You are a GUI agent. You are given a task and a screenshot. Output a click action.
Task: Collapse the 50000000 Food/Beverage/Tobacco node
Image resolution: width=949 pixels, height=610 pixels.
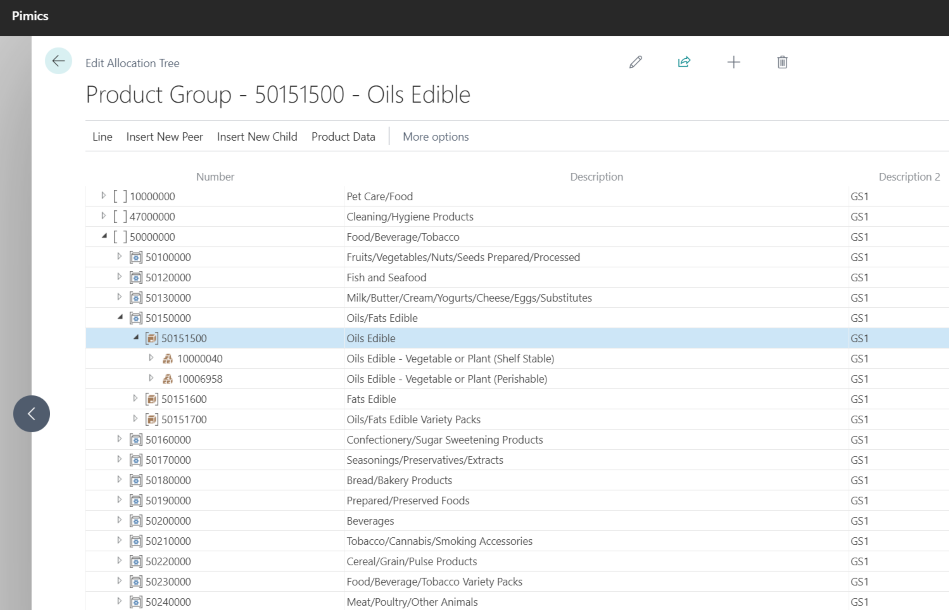pos(104,236)
